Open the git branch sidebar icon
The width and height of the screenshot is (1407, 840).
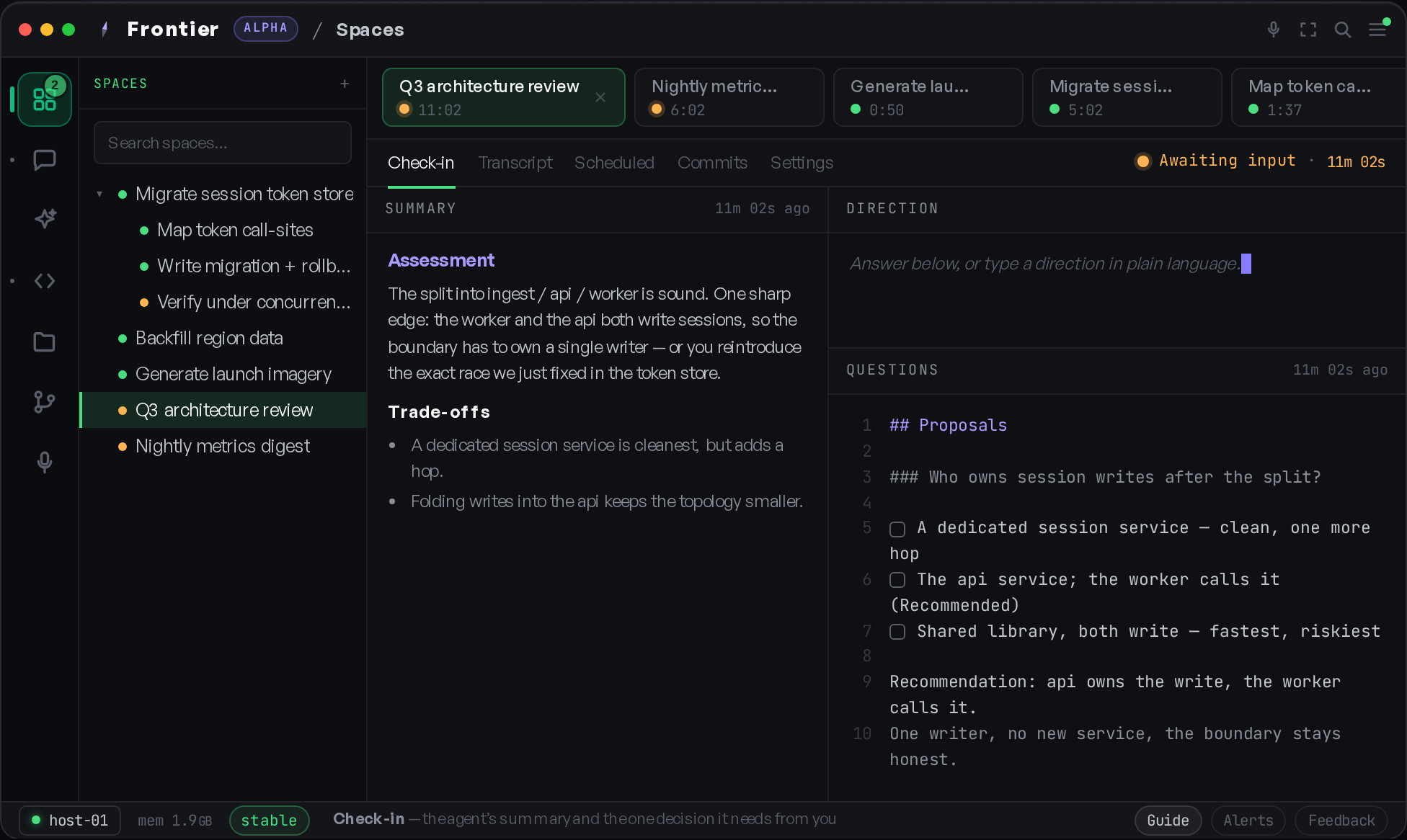[45, 402]
